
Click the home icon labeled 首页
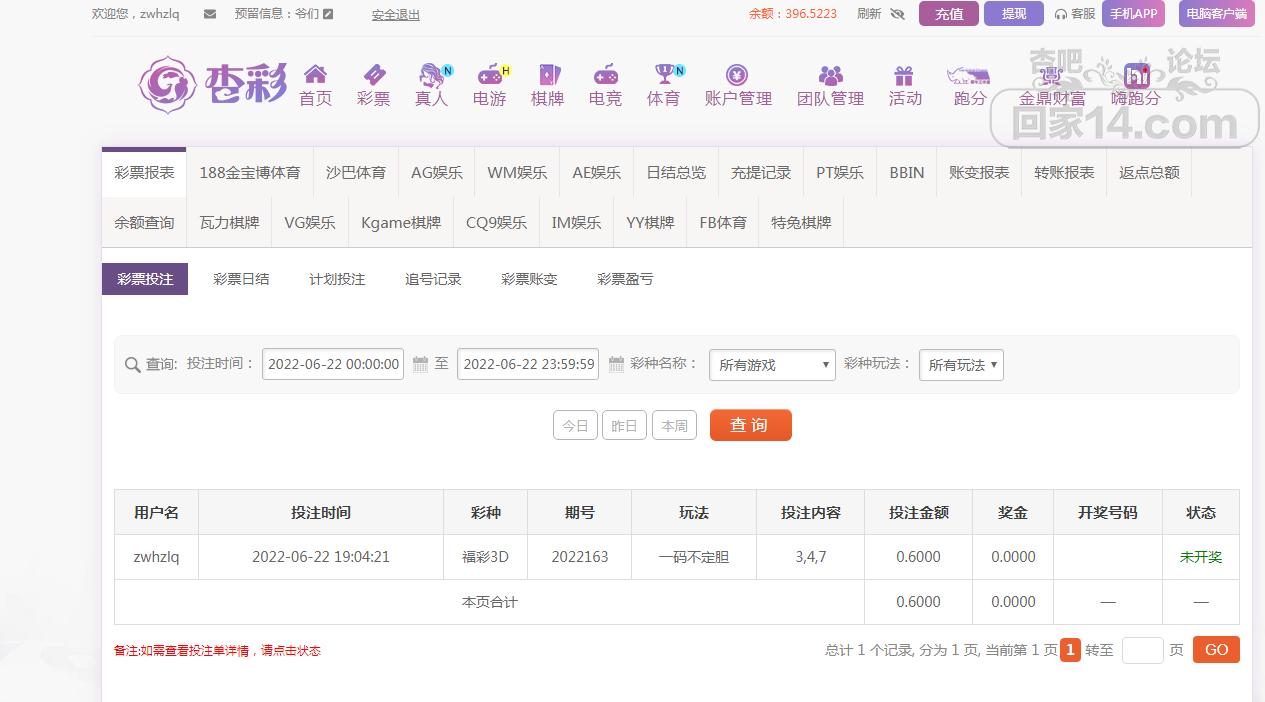[x=315, y=75]
